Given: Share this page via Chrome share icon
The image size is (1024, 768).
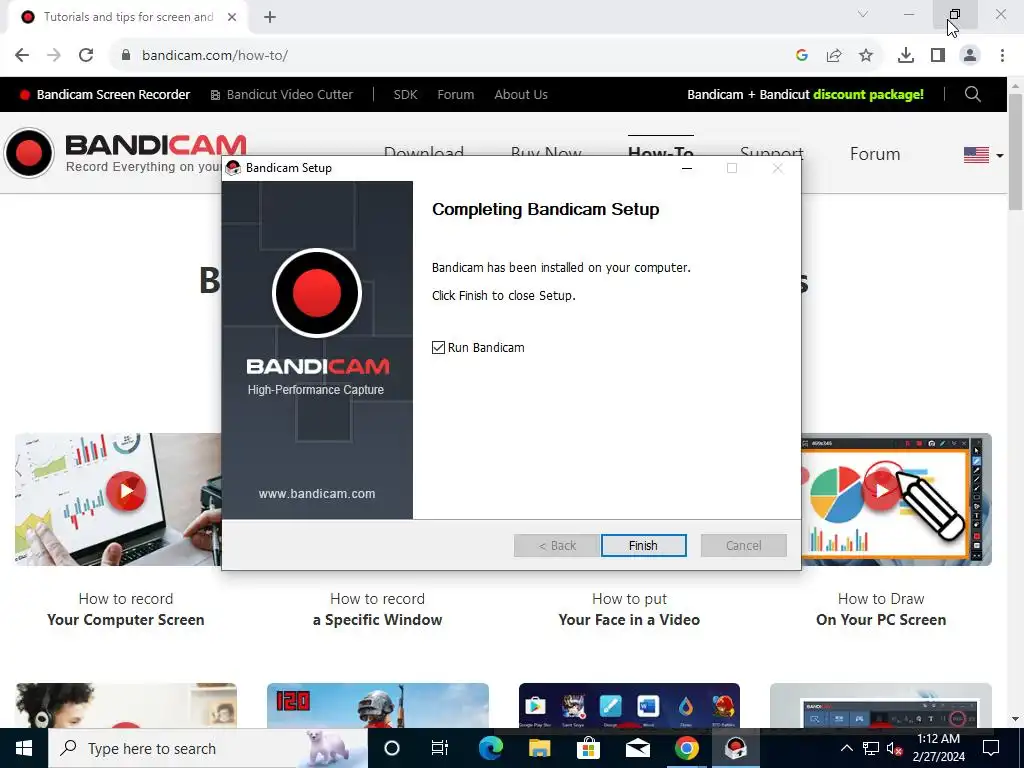Looking at the screenshot, I should [834, 56].
